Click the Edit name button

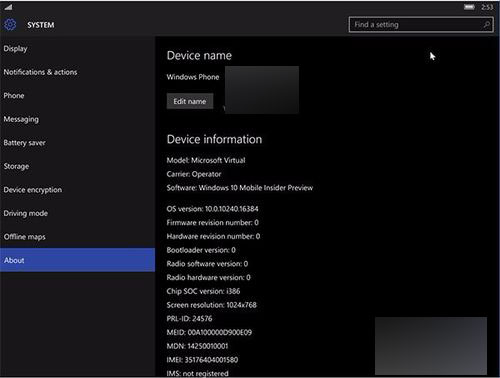pyautogui.click(x=190, y=101)
